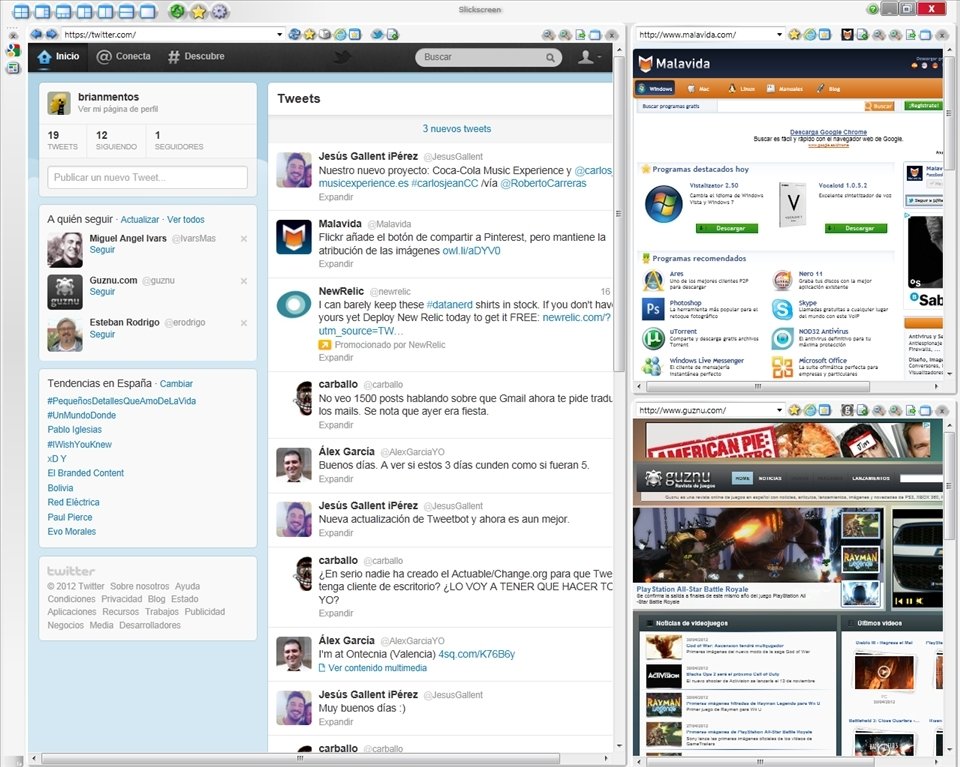
Task: Click 'Ver todos' in A quién seguir
Action: pyautogui.click(x=186, y=219)
